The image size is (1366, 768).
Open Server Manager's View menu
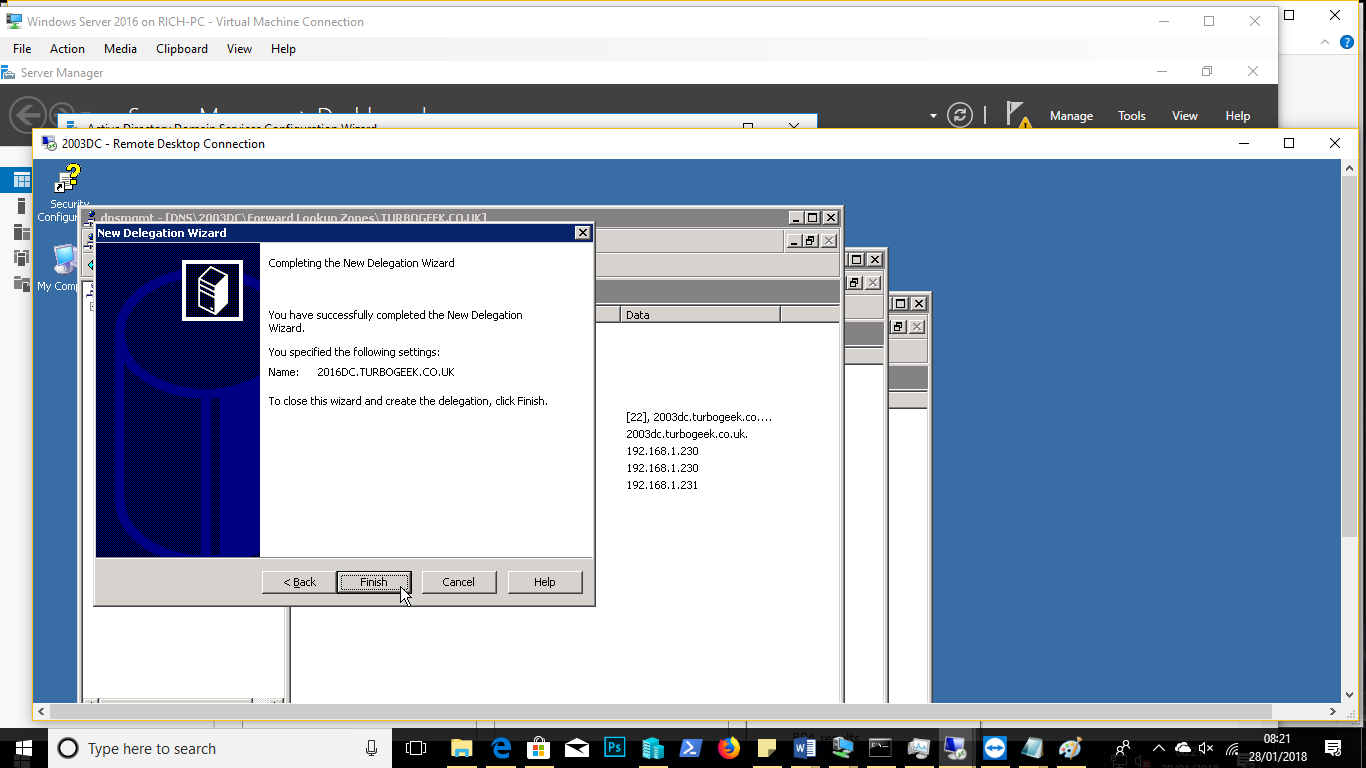1185,116
